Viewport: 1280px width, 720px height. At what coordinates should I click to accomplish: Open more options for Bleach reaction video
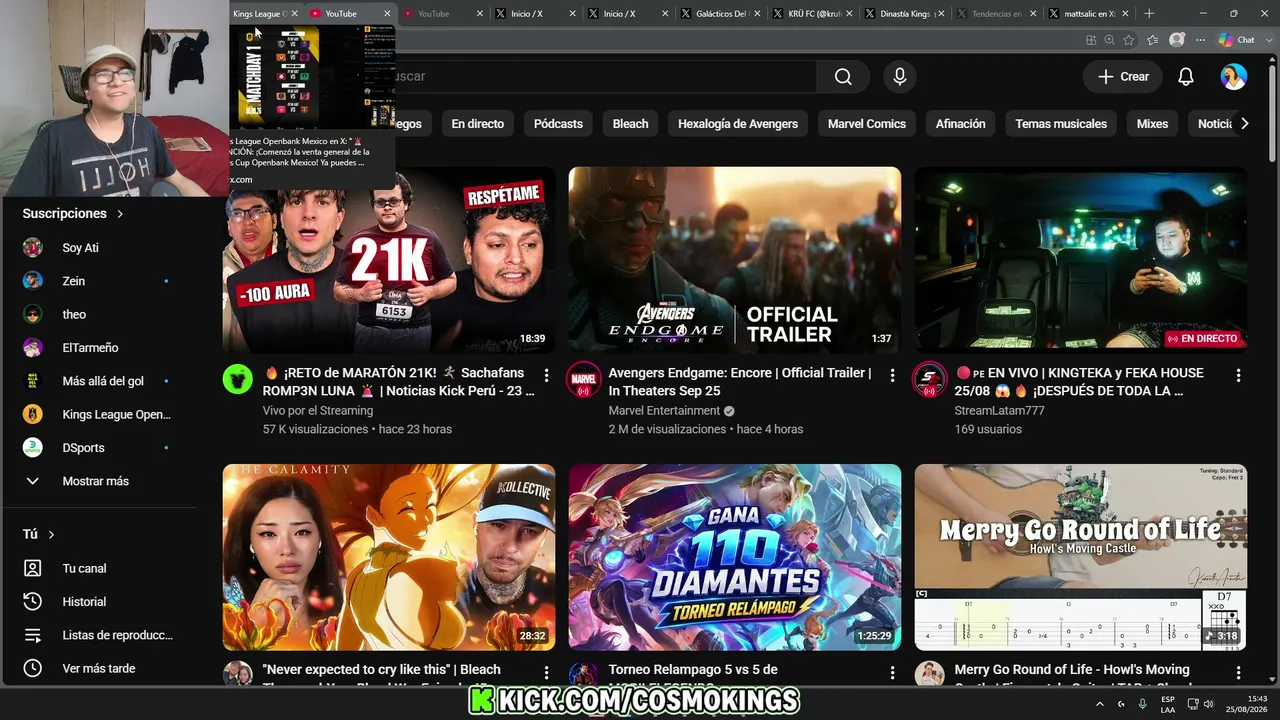546,672
